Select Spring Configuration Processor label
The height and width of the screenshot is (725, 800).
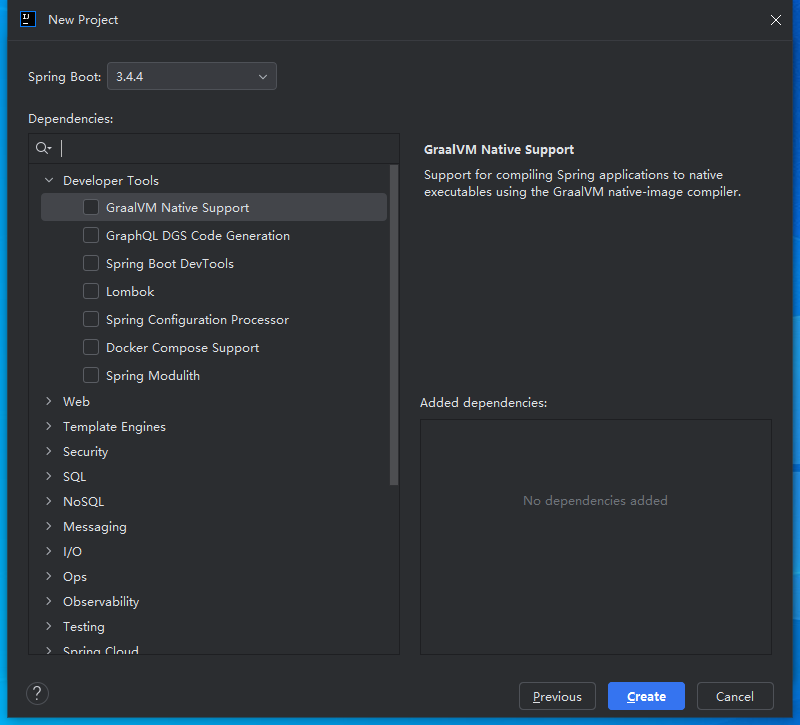point(197,320)
